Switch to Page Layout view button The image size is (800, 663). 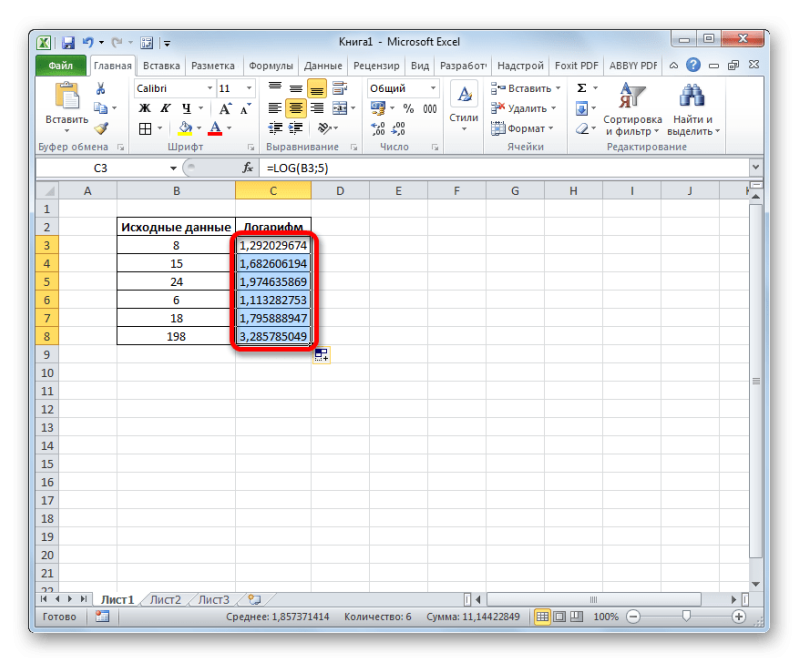559,617
